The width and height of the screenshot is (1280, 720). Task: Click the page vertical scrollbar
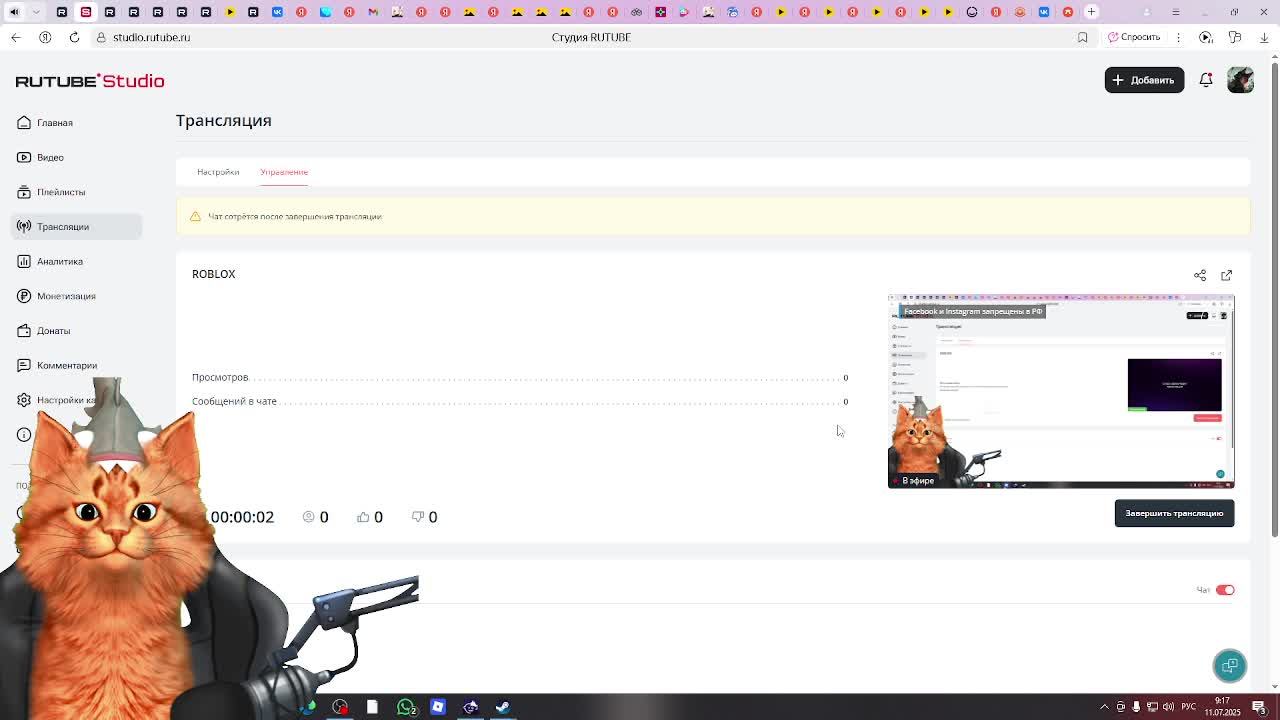point(1274,300)
